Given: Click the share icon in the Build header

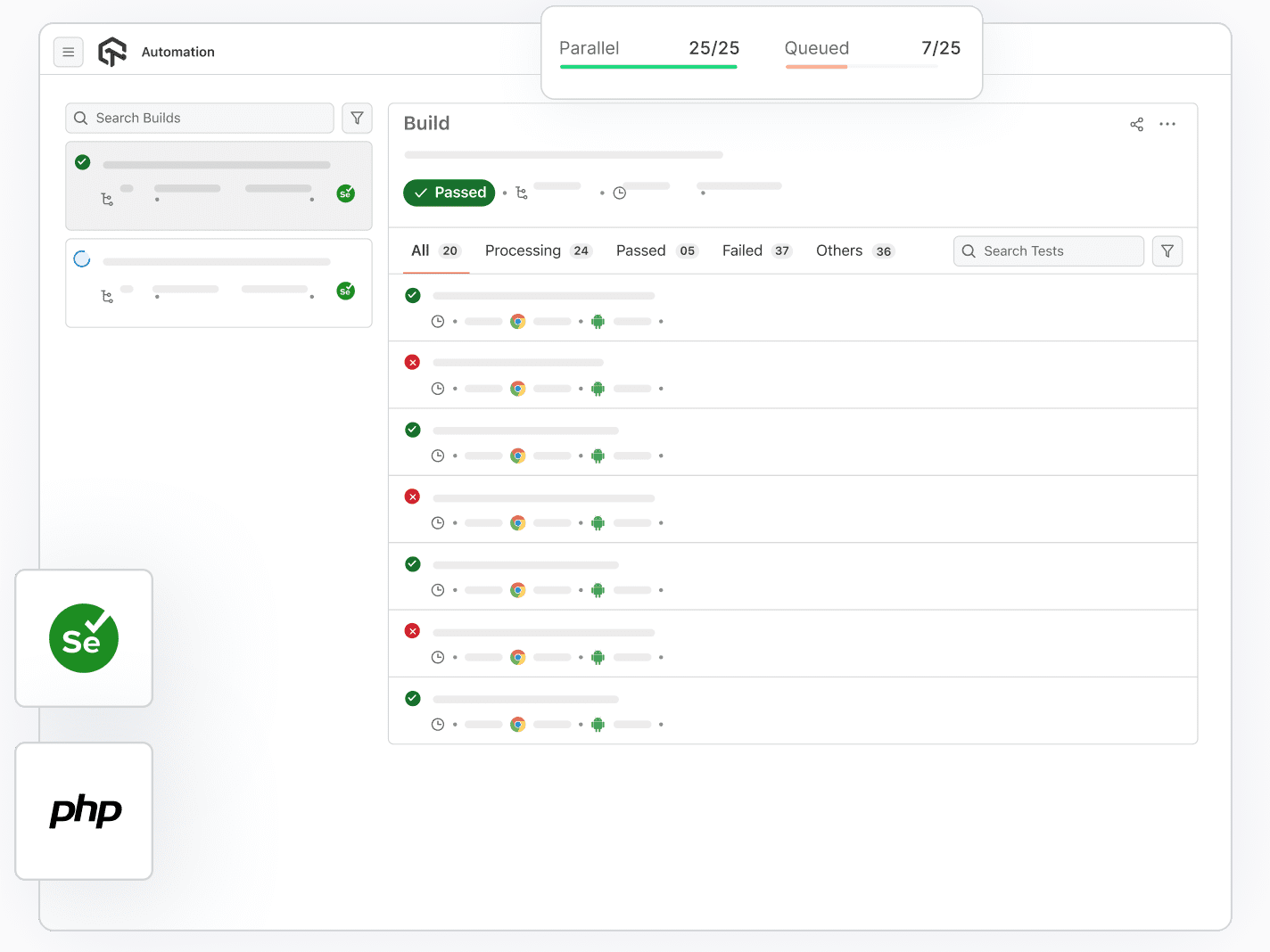Looking at the screenshot, I should click(1136, 124).
